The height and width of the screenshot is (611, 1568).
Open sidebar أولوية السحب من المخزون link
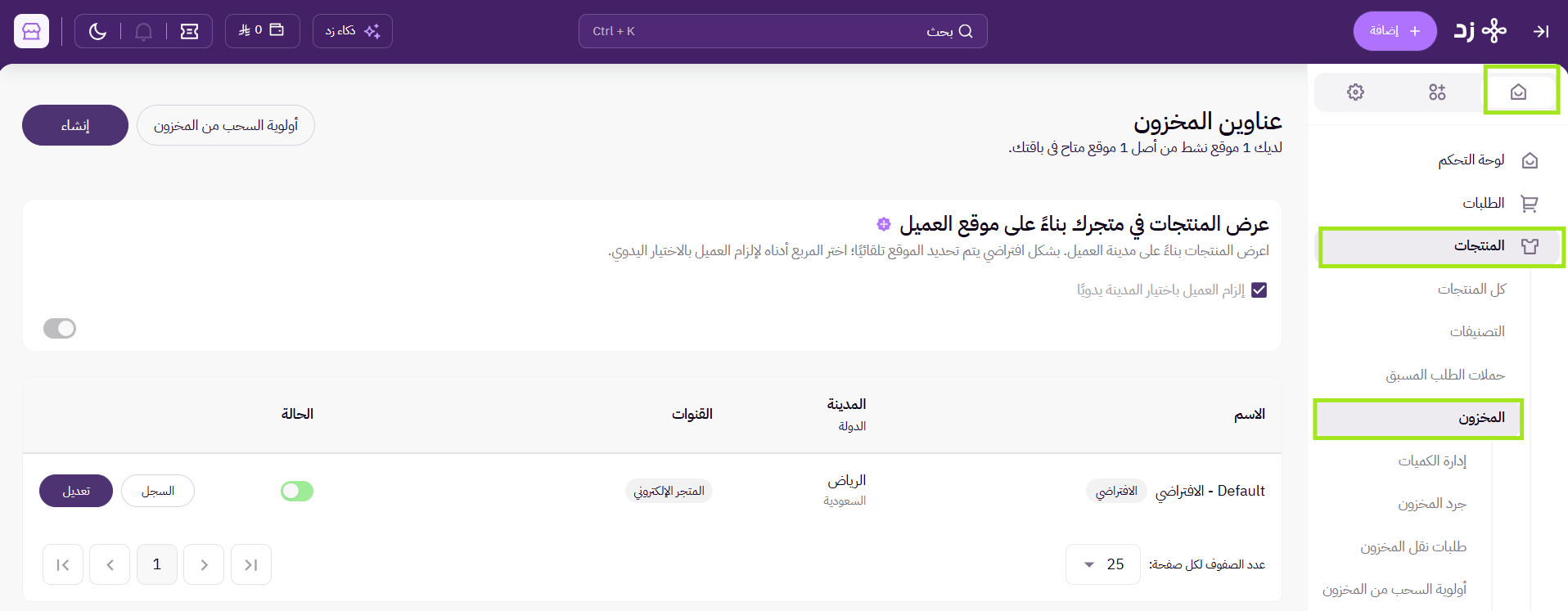point(1395,589)
